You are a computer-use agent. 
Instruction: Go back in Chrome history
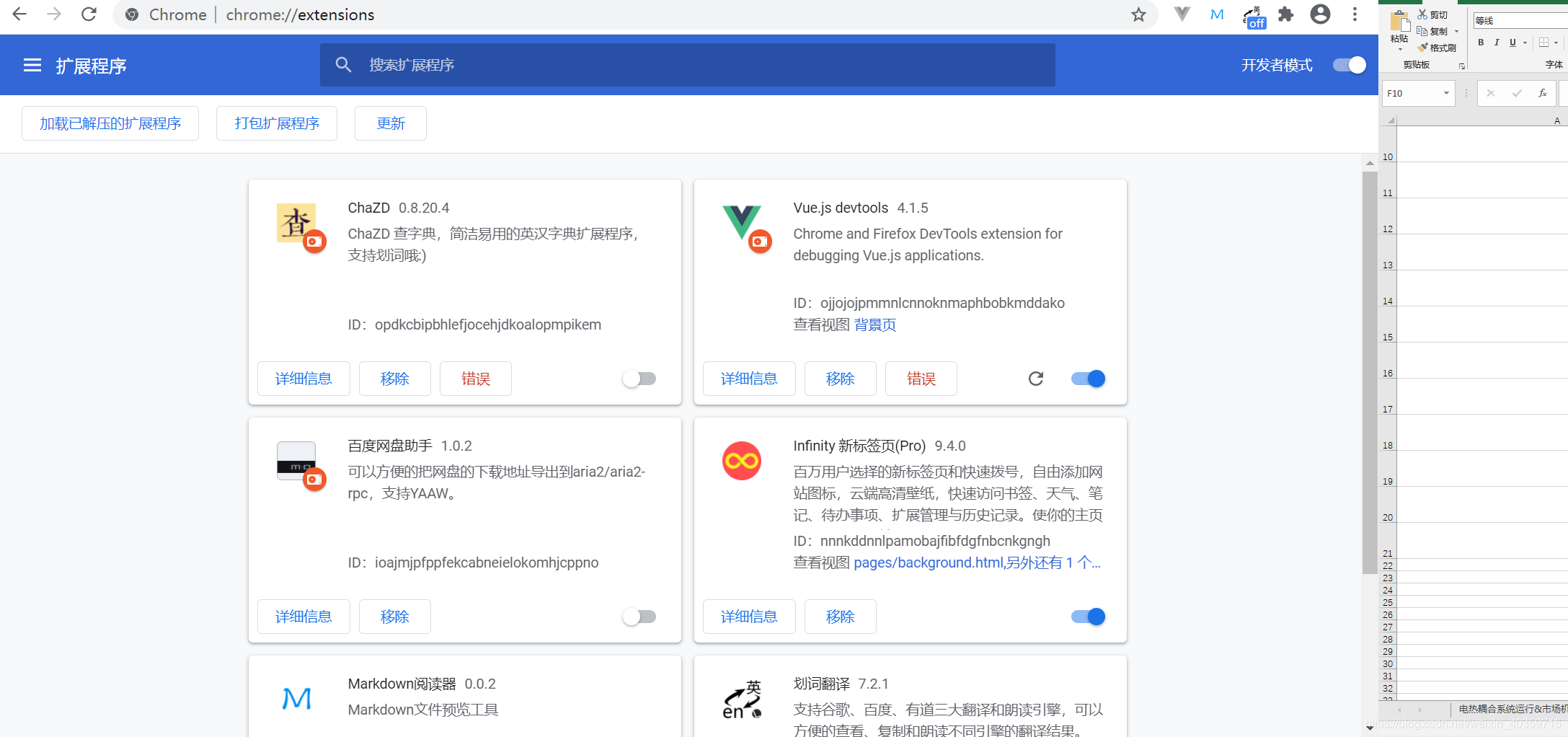click(x=19, y=14)
